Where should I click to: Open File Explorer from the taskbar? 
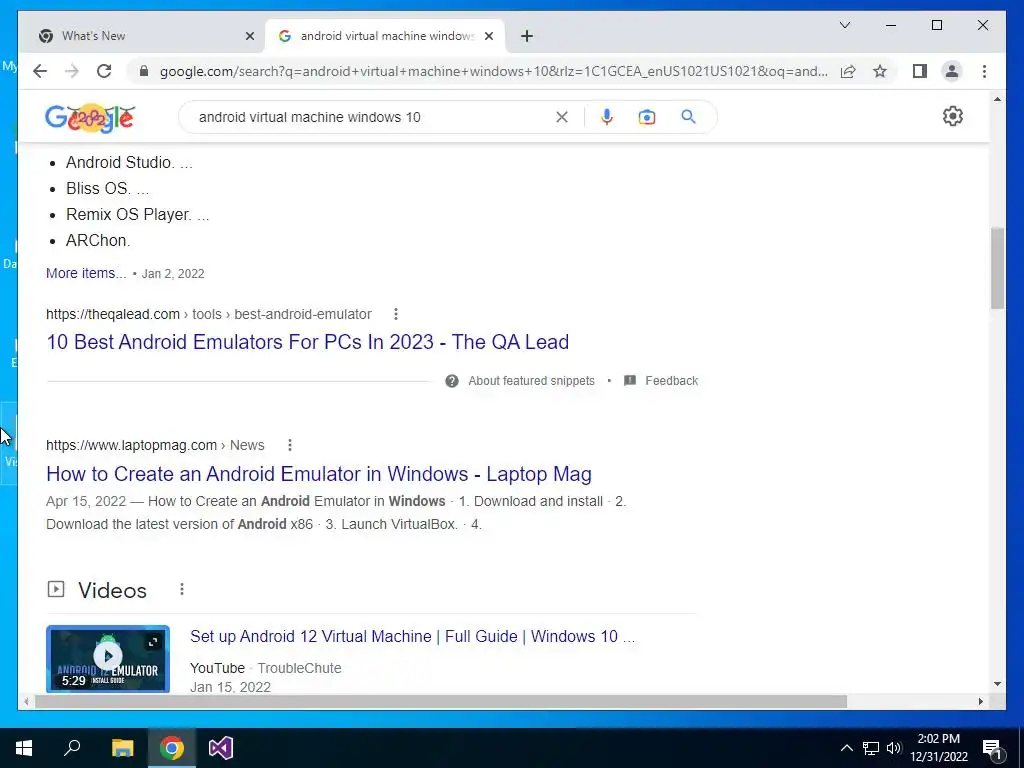122,748
